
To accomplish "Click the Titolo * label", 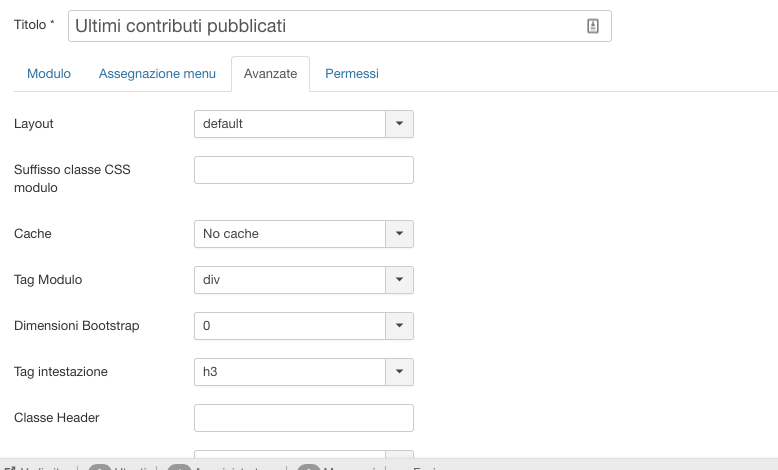I will (x=34, y=25).
